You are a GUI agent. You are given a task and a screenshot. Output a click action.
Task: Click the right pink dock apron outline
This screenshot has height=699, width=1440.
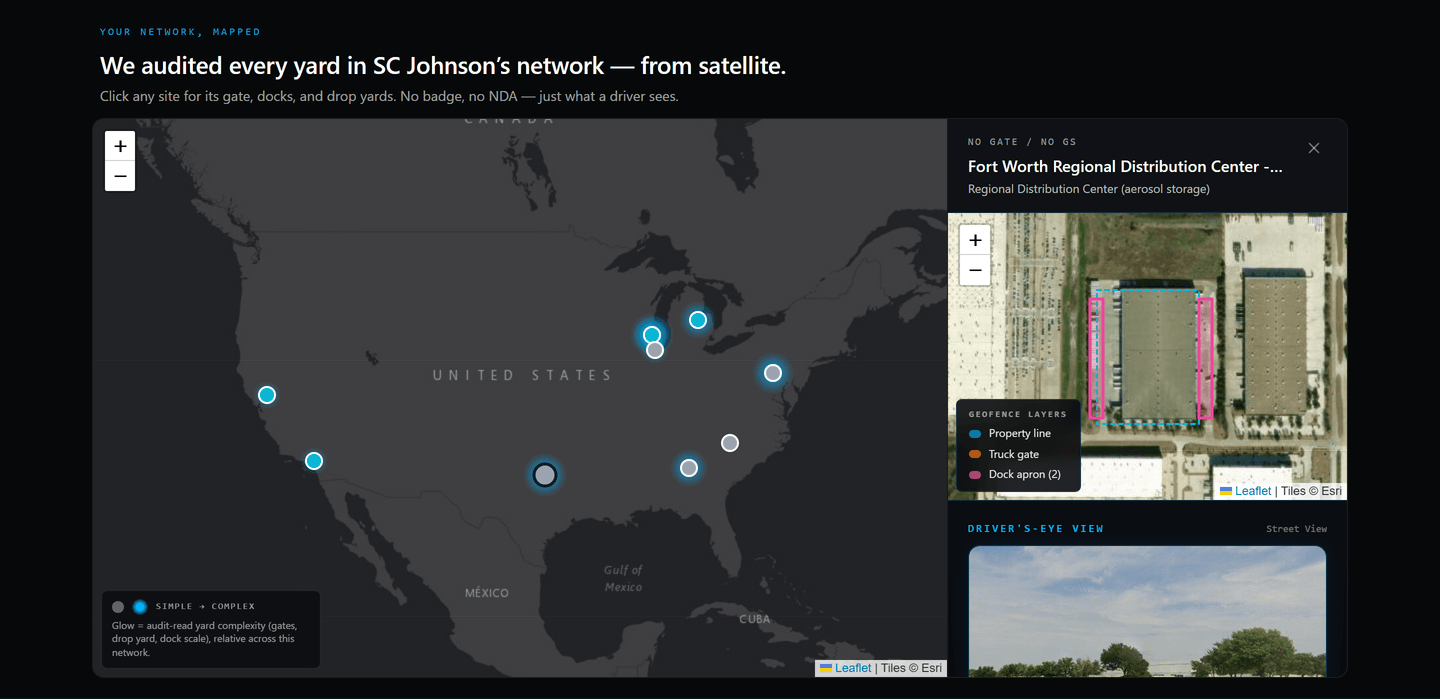(x=1205, y=358)
